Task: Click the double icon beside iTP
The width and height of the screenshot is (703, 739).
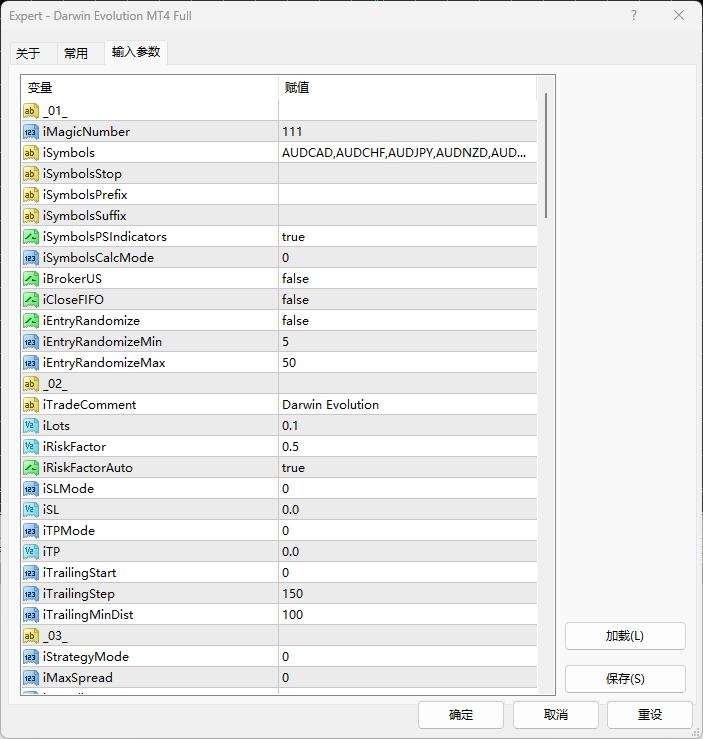Action: click(31, 551)
